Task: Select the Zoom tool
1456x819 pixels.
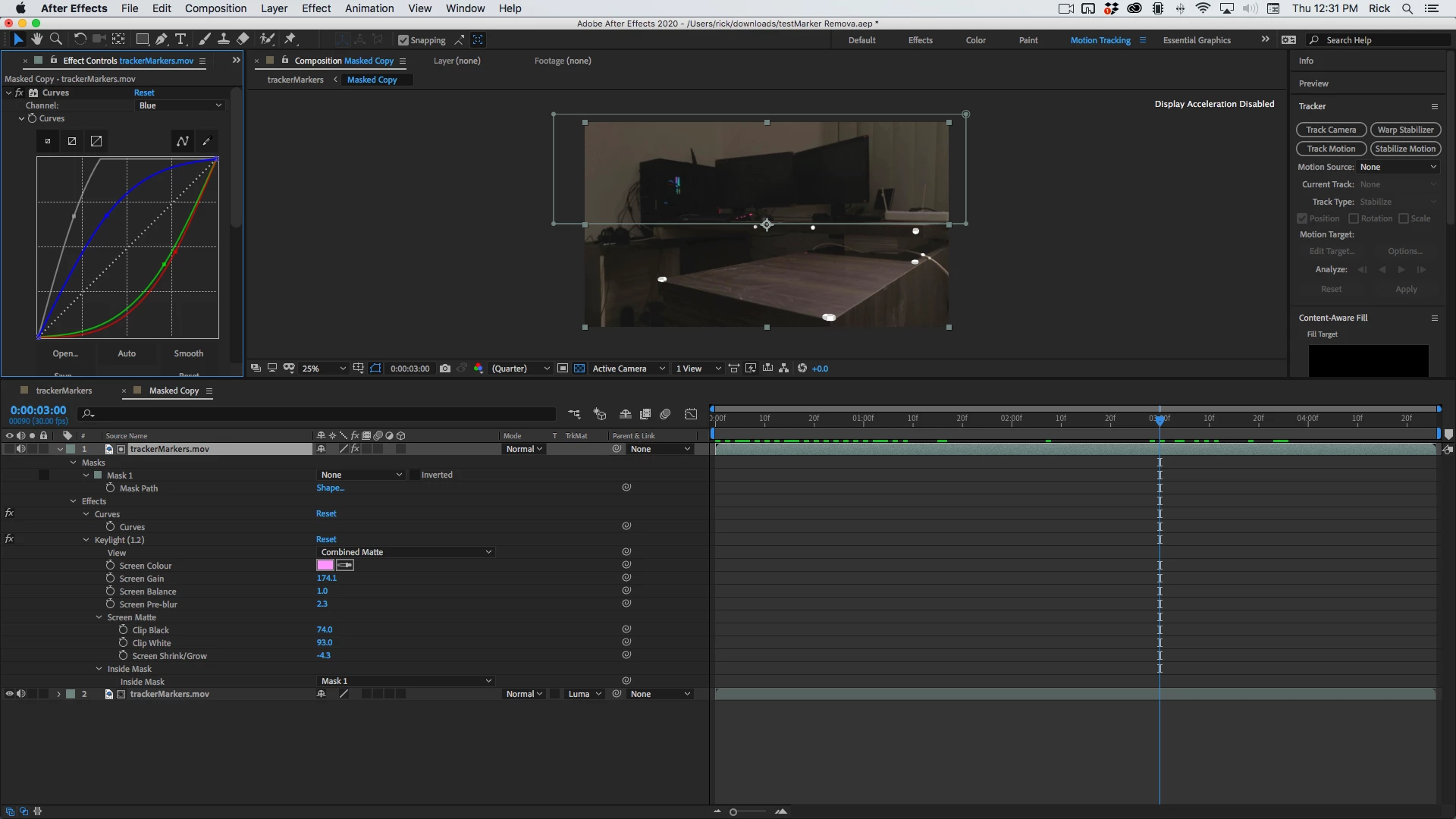Action: [55, 39]
